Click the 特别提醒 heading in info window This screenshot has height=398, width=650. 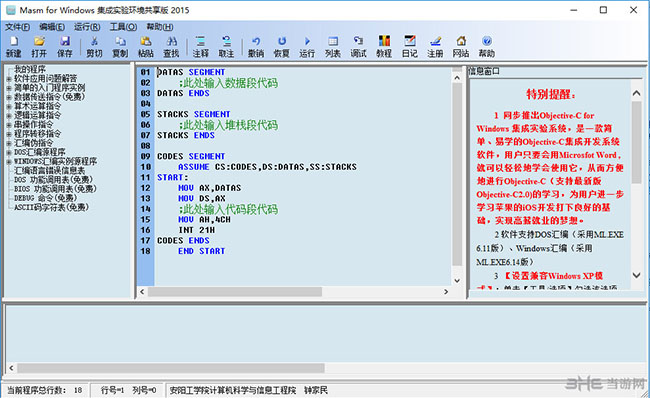551,94
